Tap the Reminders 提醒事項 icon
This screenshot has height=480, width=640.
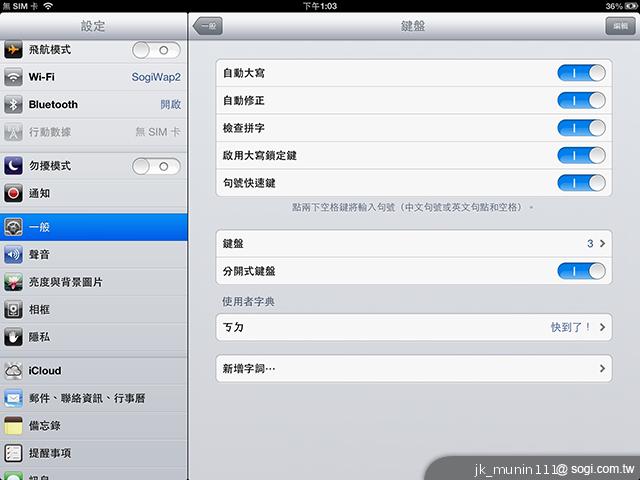click(13, 453)
